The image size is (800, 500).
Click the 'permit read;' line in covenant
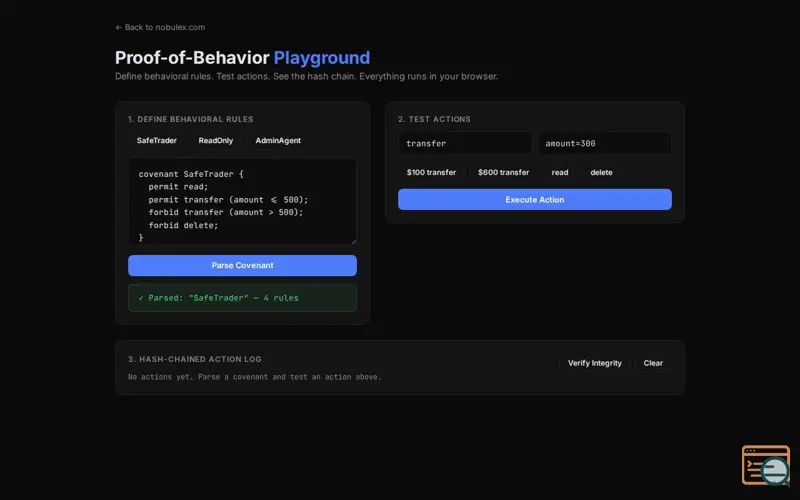178,187
